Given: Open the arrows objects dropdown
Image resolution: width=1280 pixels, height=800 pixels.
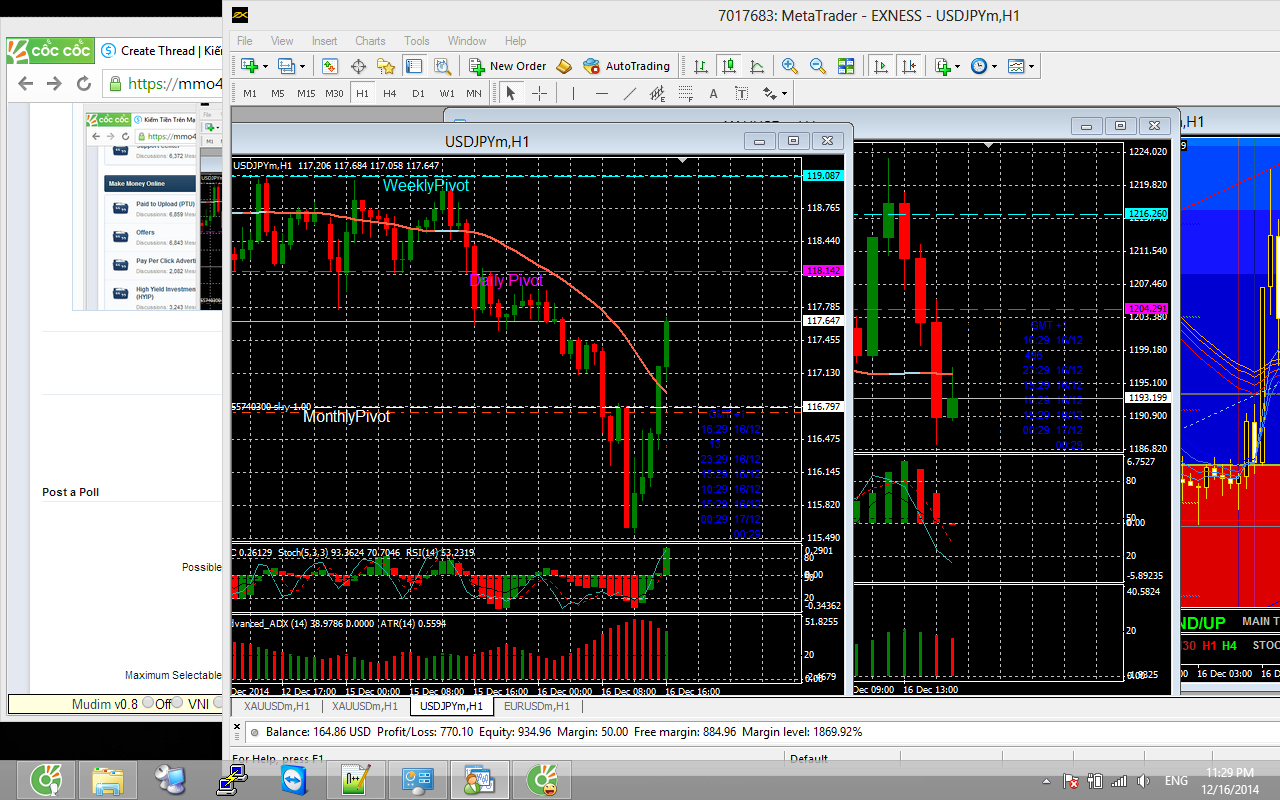Looking at the screenshot, I should 774,93.
